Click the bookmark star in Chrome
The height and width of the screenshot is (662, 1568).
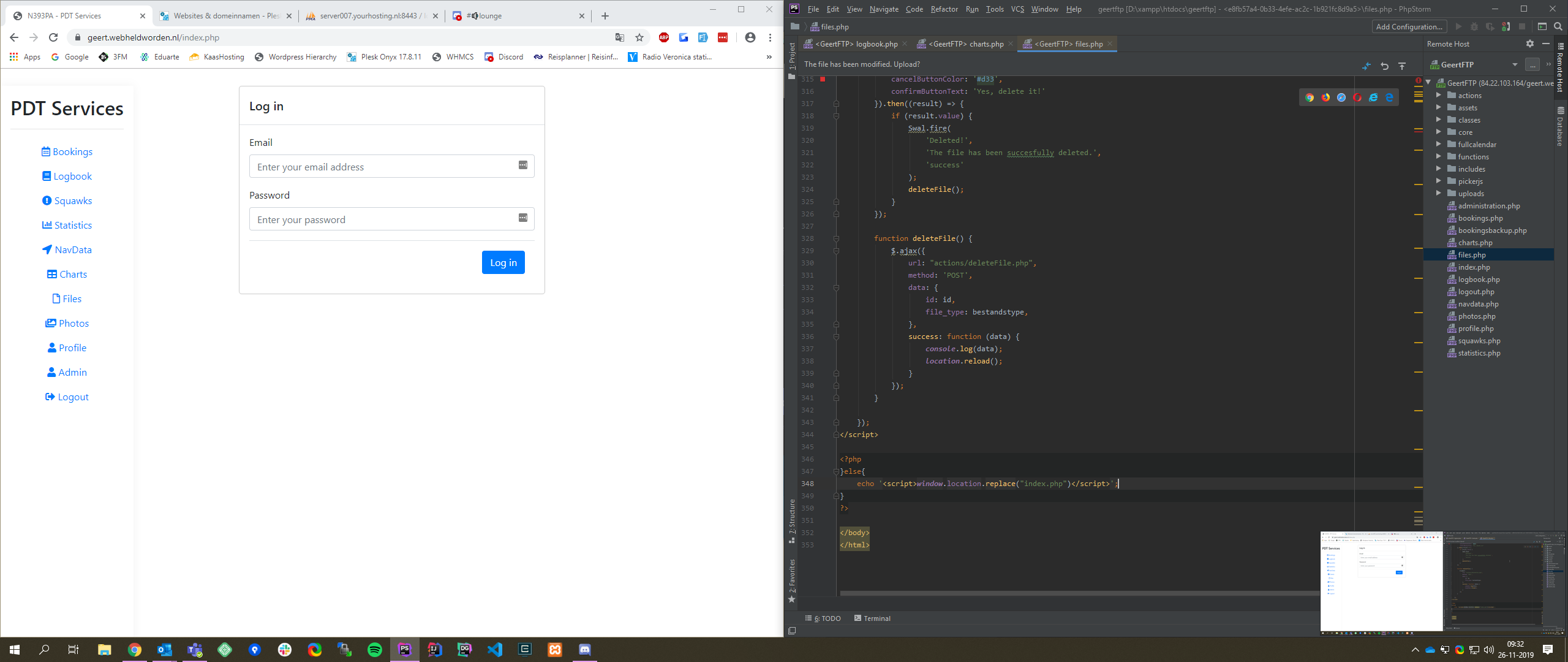click(x=639, y=37)
